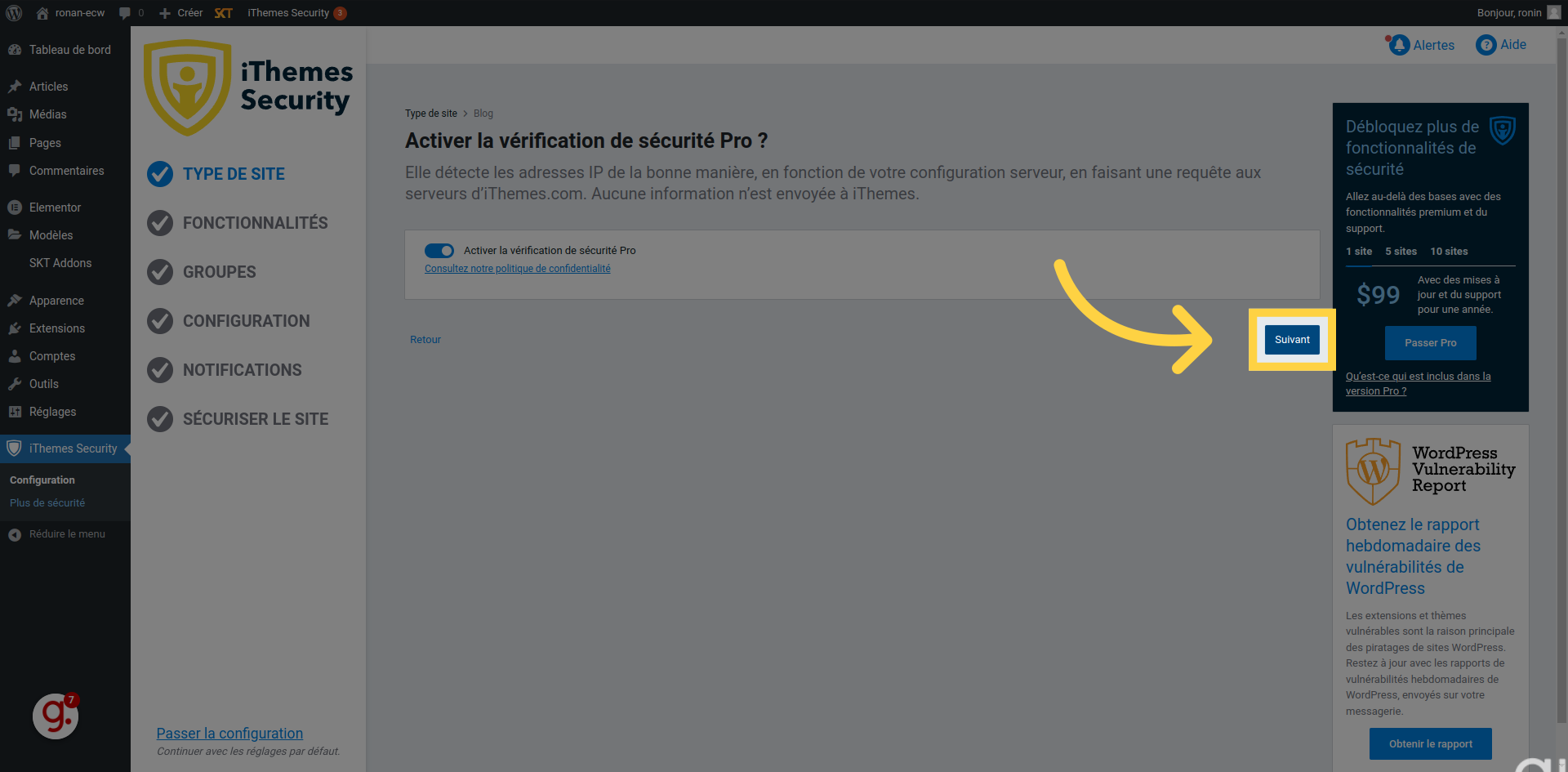This screenshot has width=1568, height=772.
Task: Click the Tableau de bord dashboard icon
Action: point(15,50)
